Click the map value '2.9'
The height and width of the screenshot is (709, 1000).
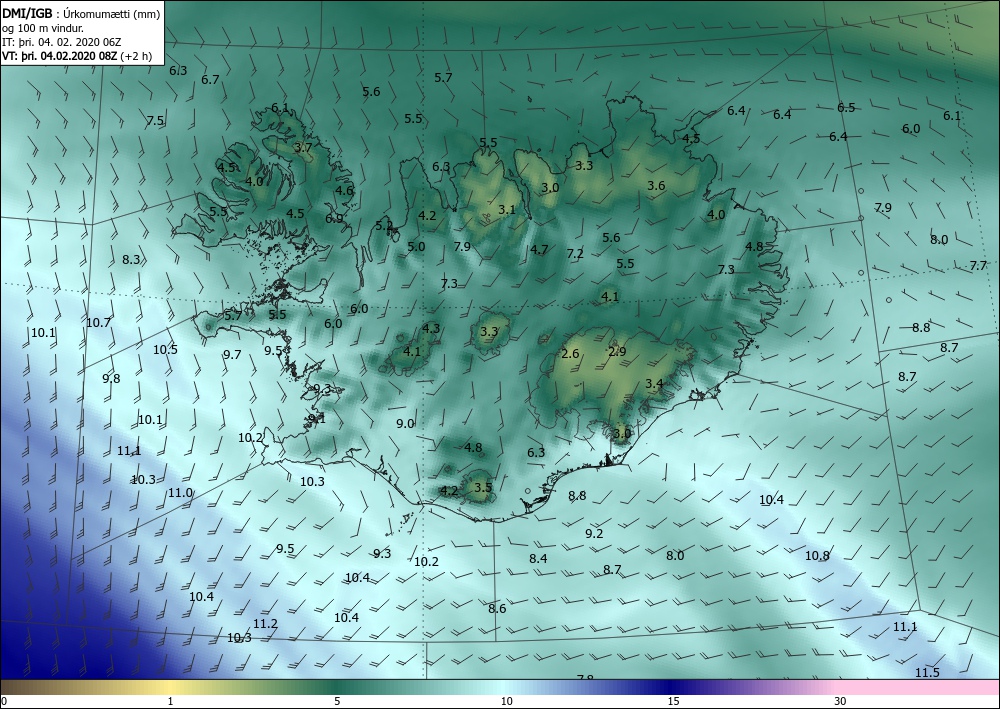[x=617, y=351]
